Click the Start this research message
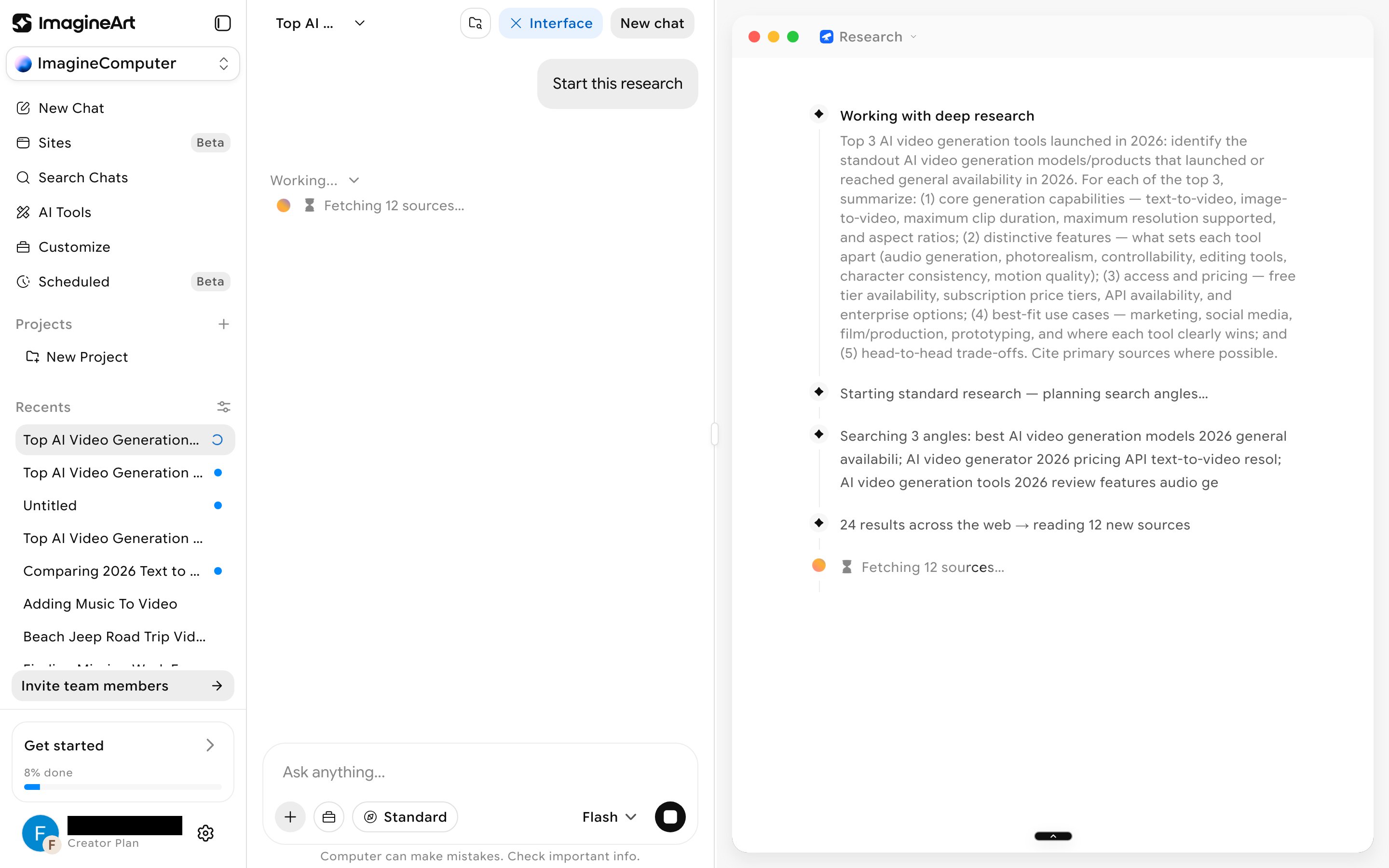Viewport: 1389px width, 868px height. [x=618, y=84]
